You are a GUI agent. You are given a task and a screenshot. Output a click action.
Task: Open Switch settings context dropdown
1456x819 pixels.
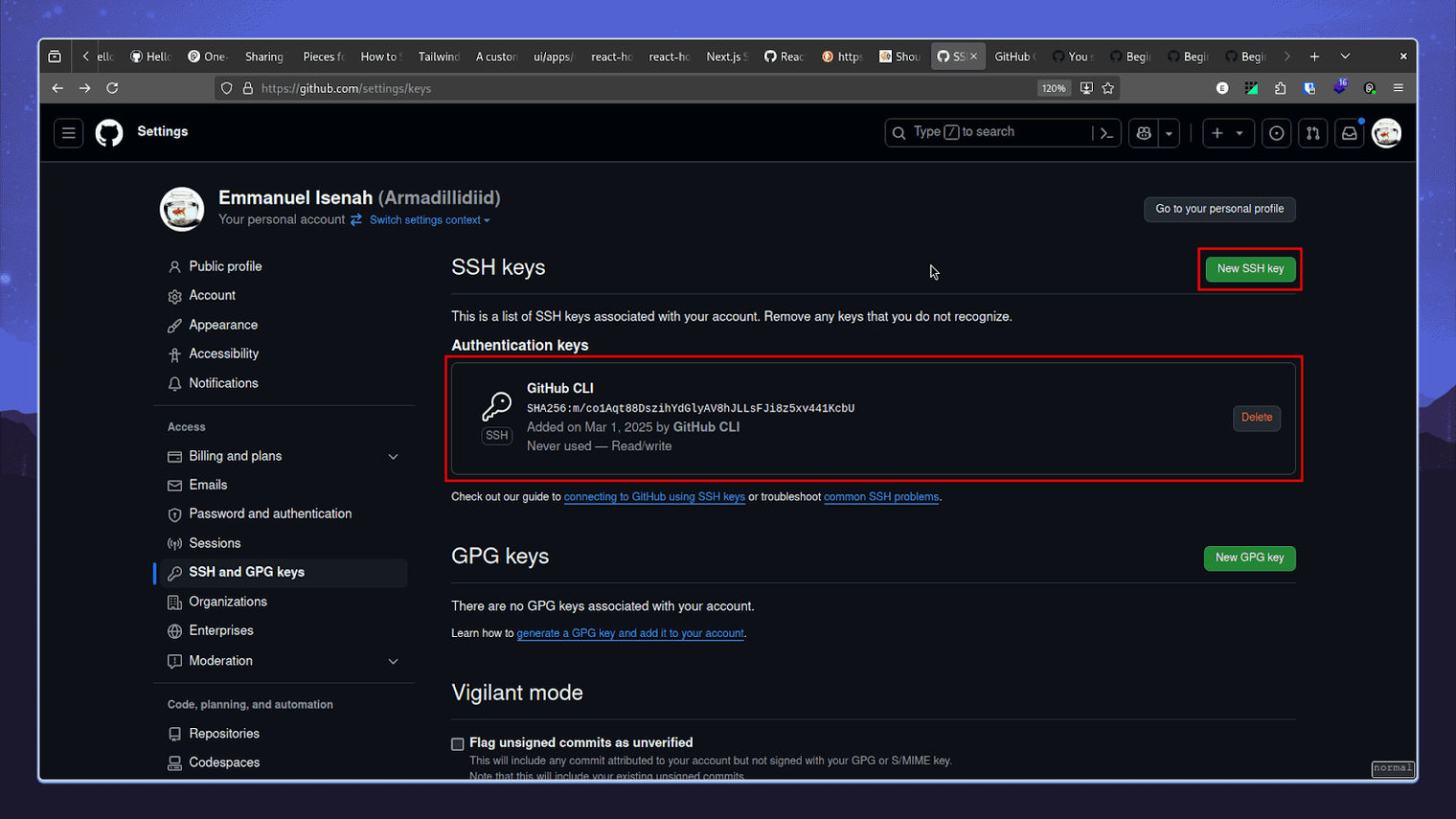429,220
